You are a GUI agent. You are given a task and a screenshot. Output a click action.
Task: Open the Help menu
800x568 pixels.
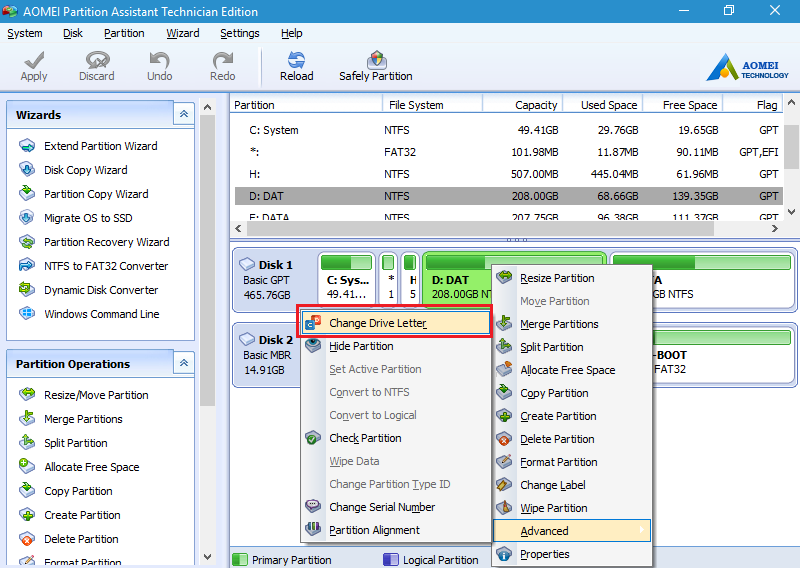point(291,33)
